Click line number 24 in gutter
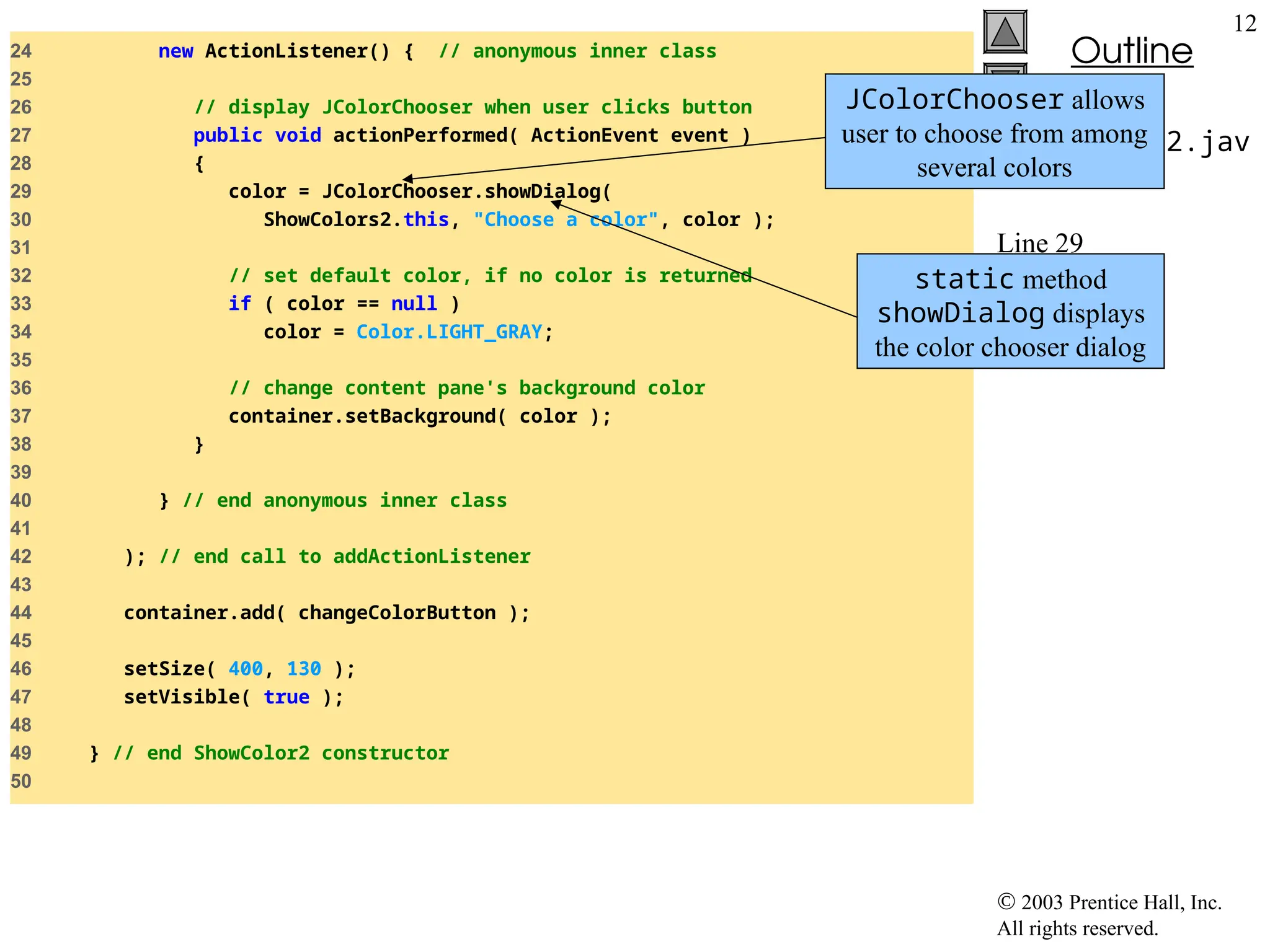 pyautogui.click(x=21, y=51)
